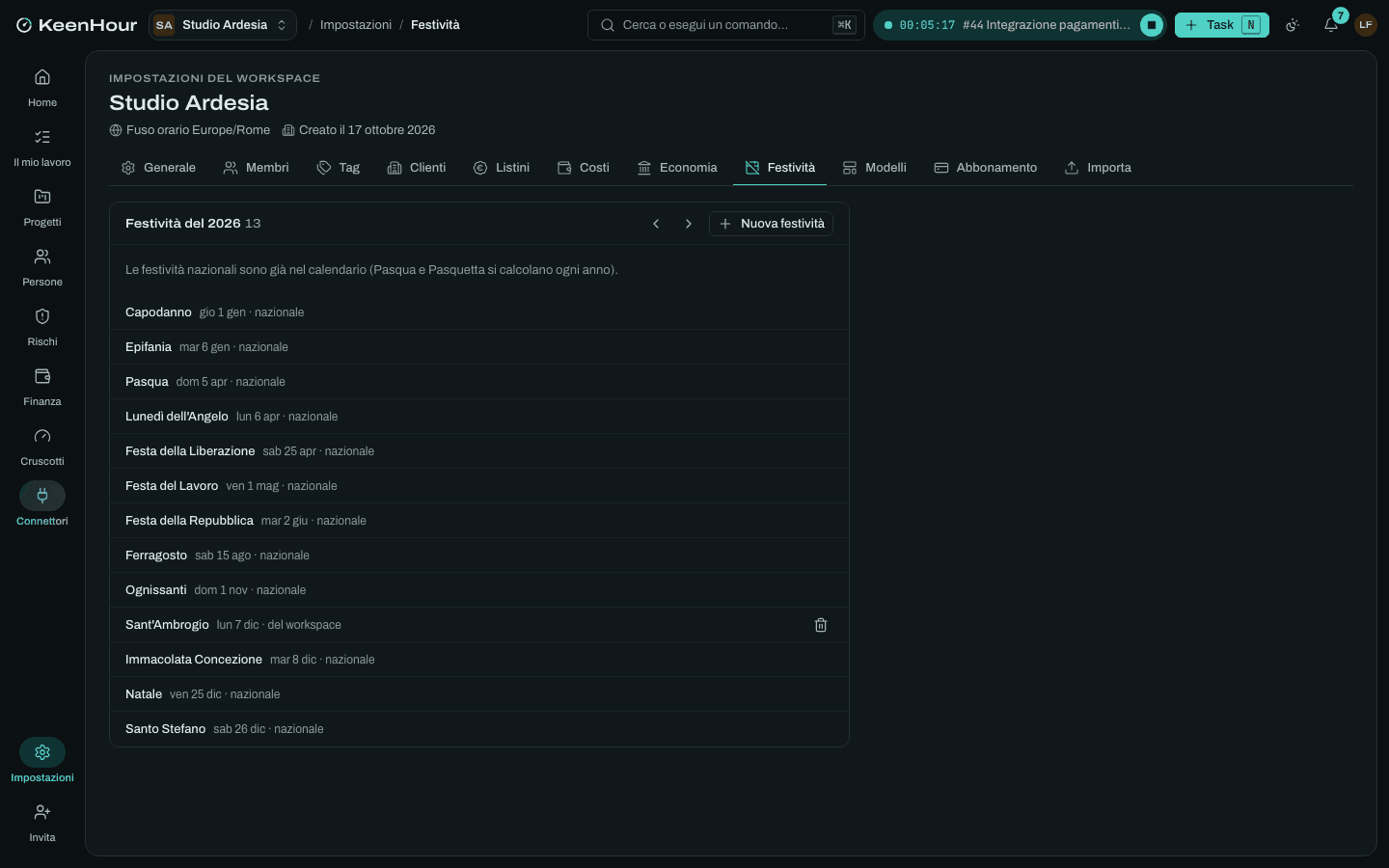Select the Santo Stefano entry
The width and height of the screenshot is (1389, 868).
click(479, 729)
